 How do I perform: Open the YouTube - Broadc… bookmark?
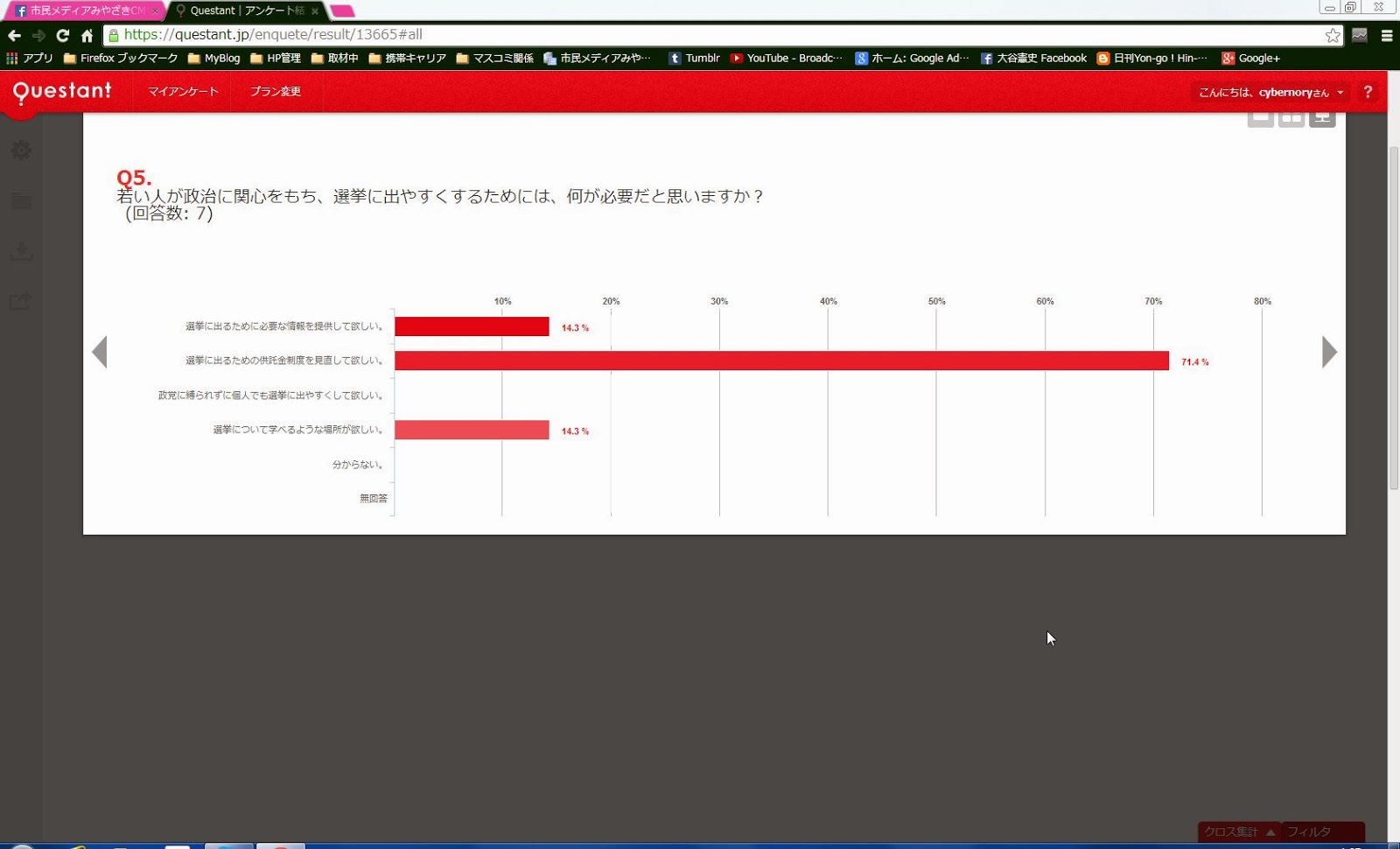pyautogui.click(x=786, y=59)
